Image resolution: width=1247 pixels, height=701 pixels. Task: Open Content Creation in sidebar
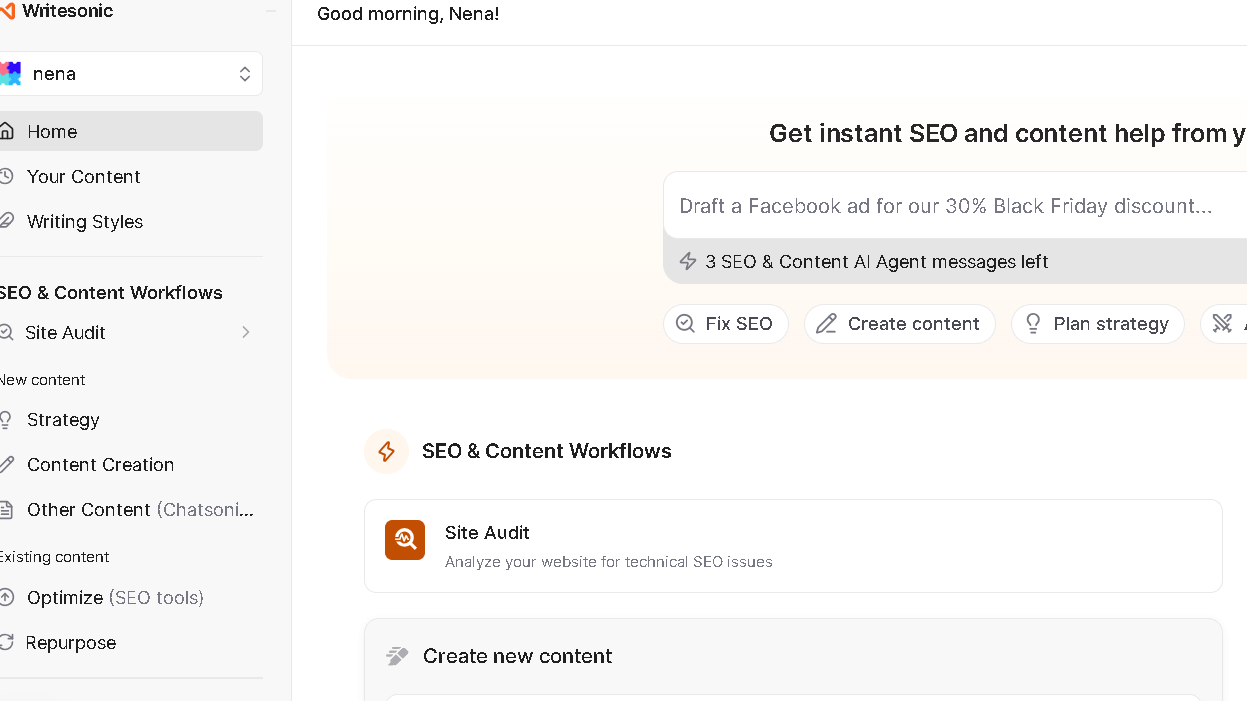click(x=100, y=464)
